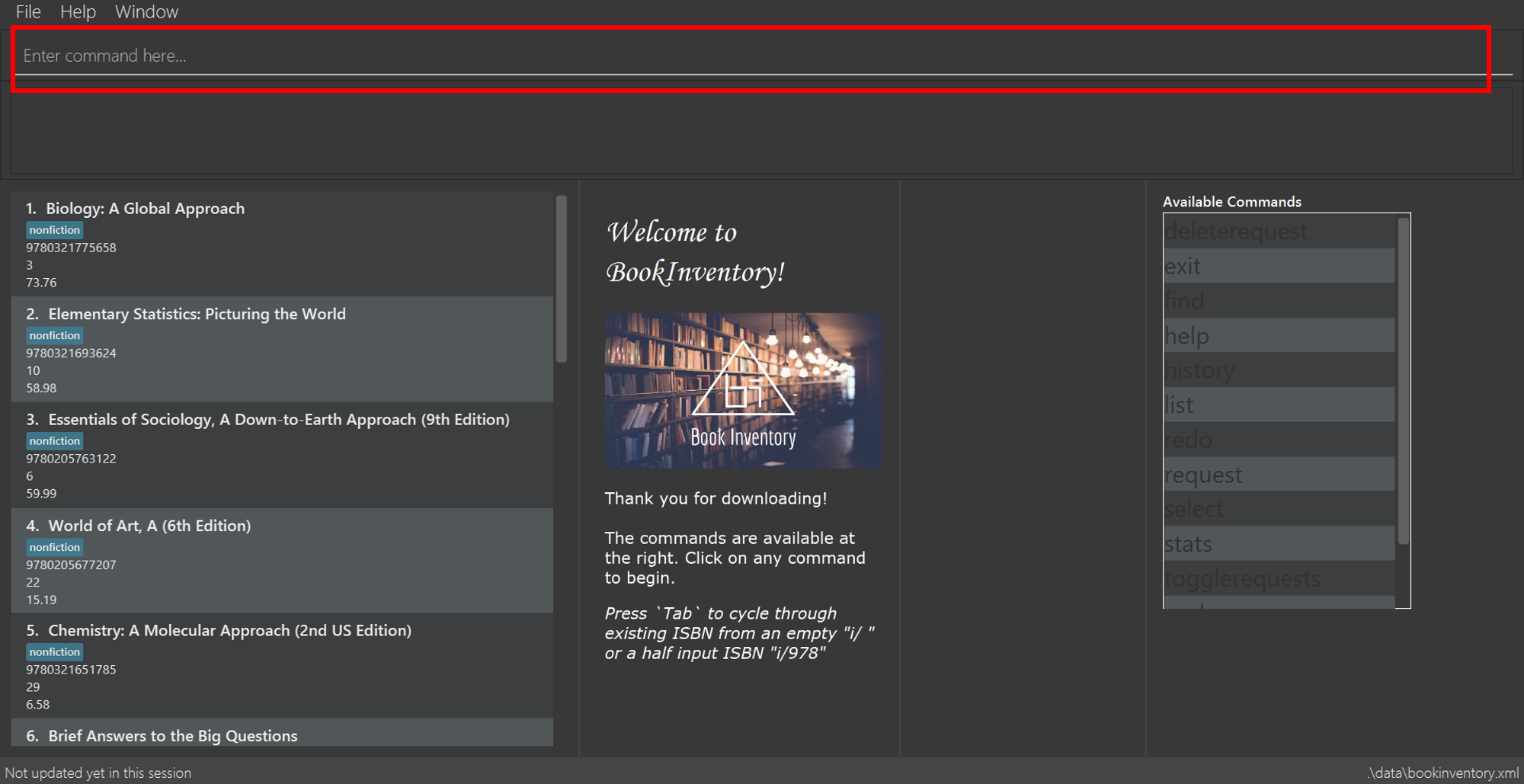This screenshot has width=1524, height=784.
Task: Open the Help menu
Action: pyautogui.click(x=78, y=12)
